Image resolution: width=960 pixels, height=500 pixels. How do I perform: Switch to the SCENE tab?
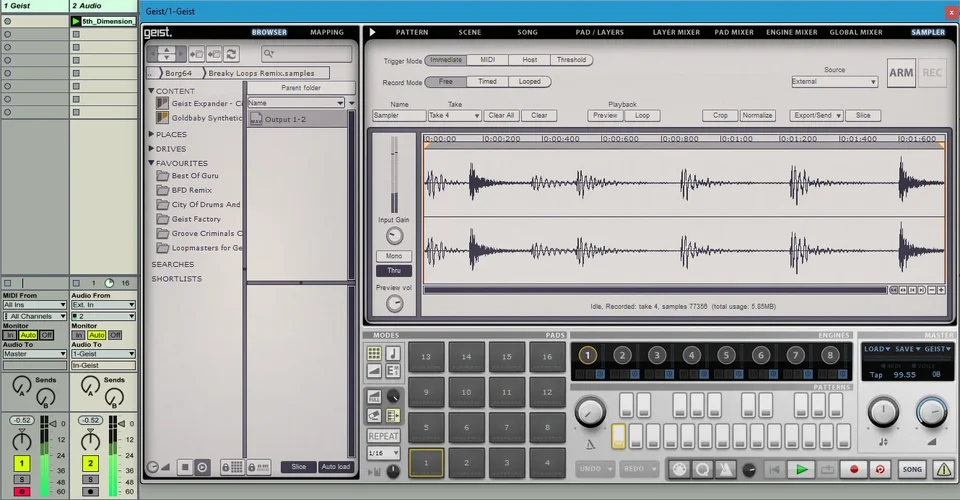pos(470,32)
